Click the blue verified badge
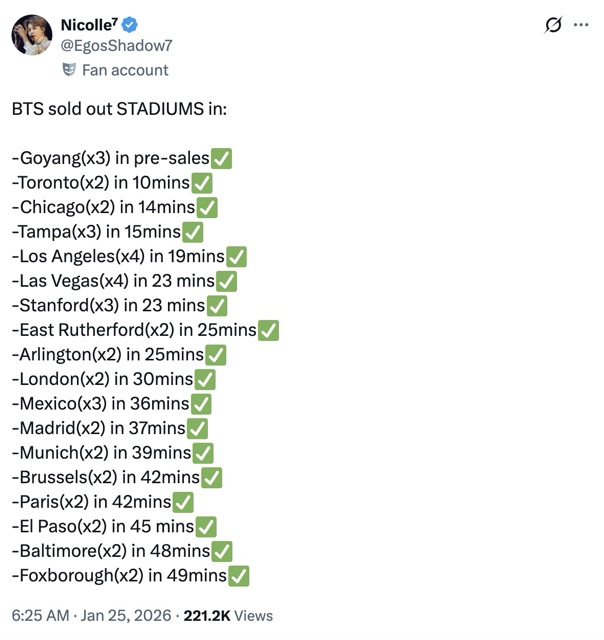 (x=131, y=25)
